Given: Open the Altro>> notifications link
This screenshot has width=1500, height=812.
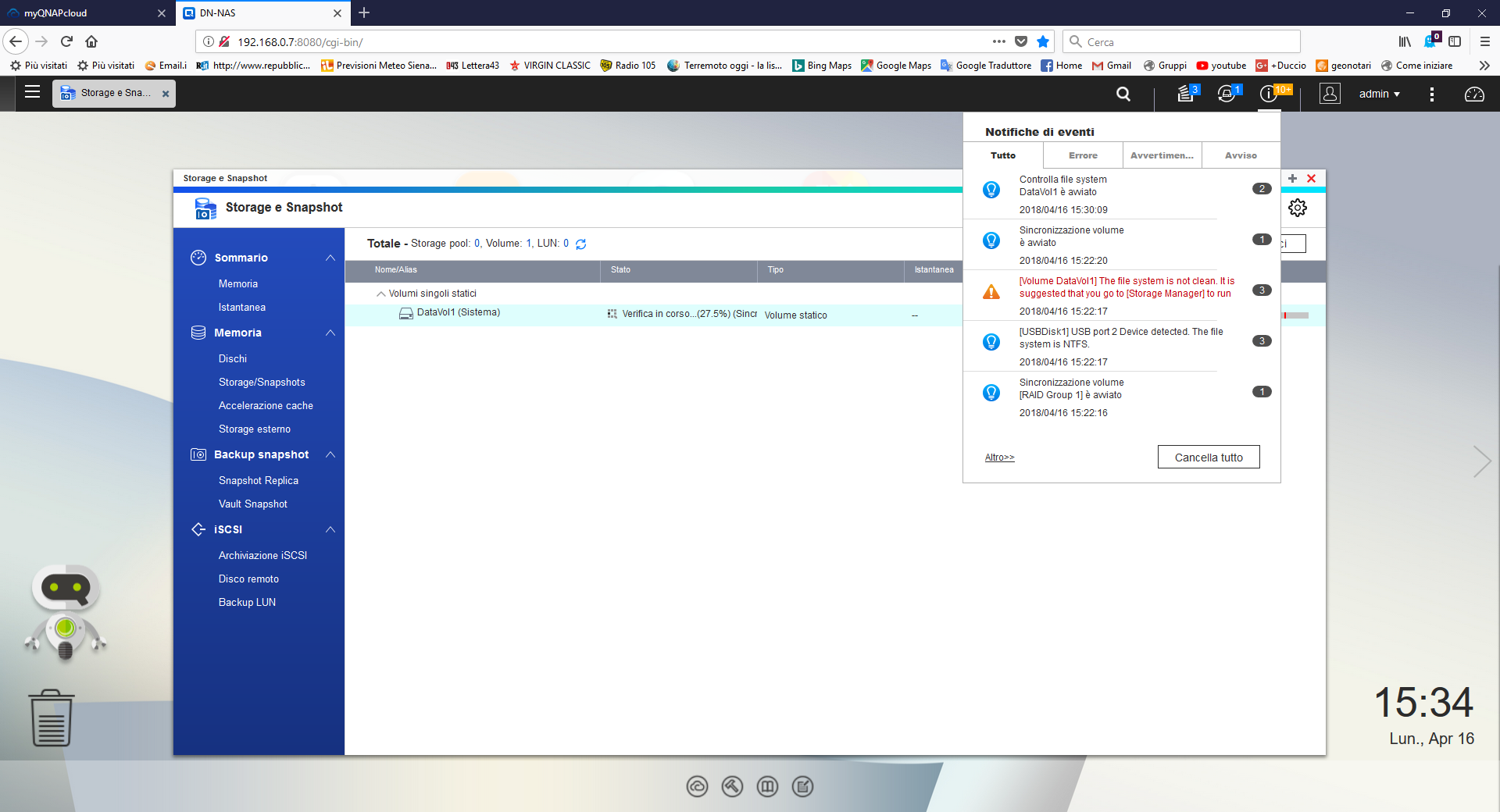Looking at the screenshot, I should (x=999, y=458).
